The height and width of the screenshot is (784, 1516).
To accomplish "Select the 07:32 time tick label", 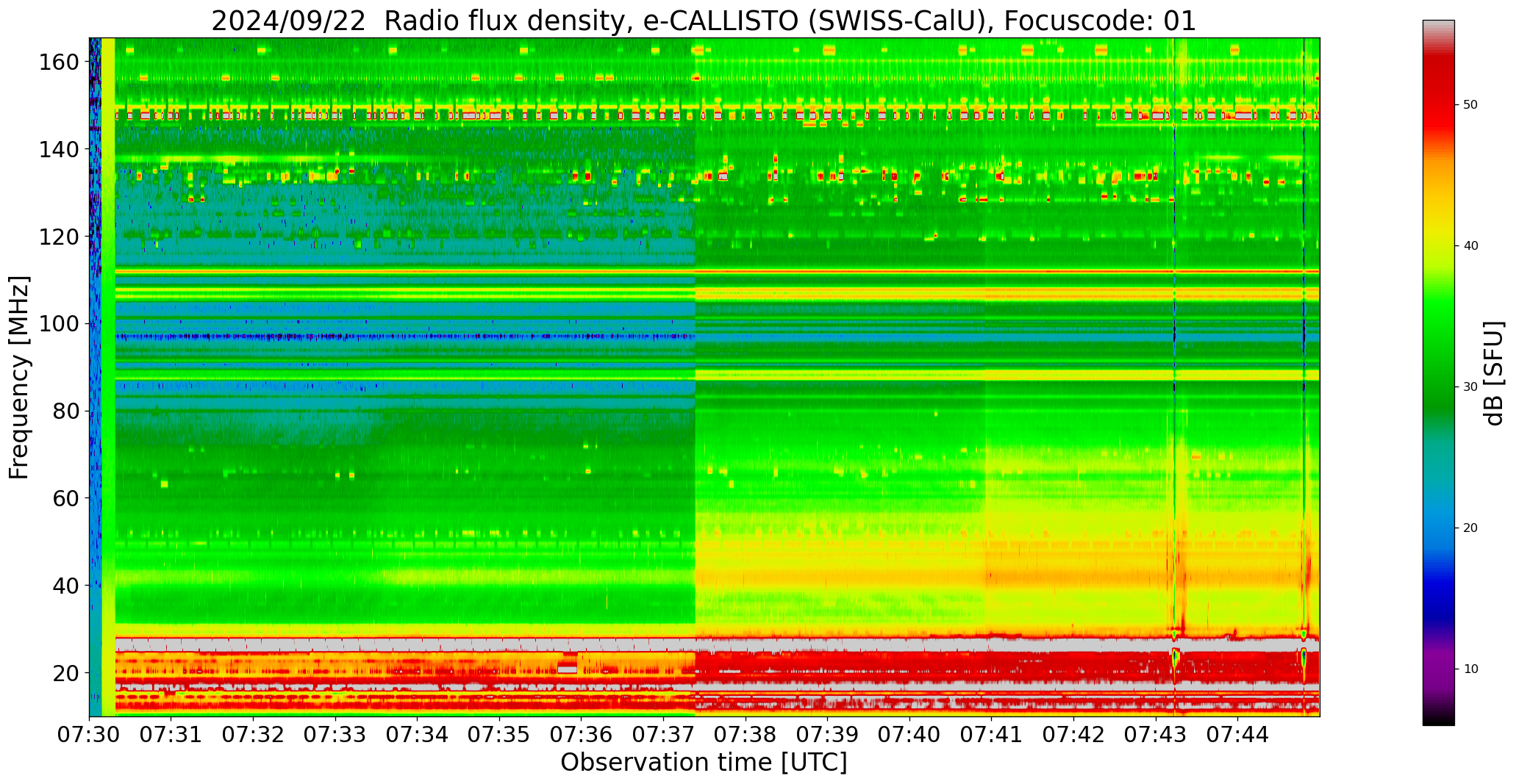I will [x=254, y=734].
